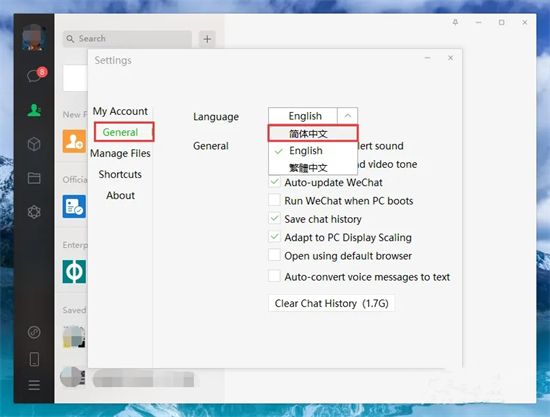The height and width of the screenshot is (417, 550).
Task: Toggle Auto-convert voice messages to text
Action: point(275,276)
